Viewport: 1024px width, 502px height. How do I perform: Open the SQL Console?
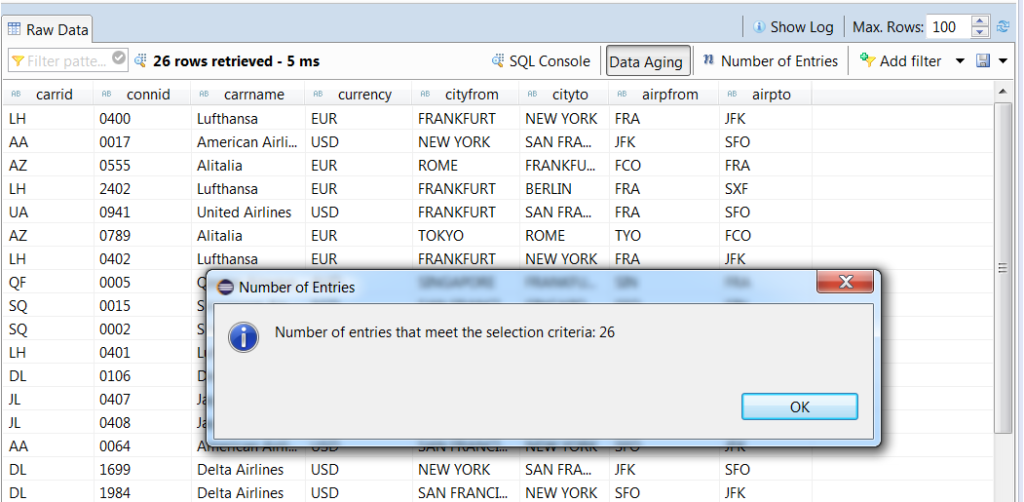[x=541, y=61]
